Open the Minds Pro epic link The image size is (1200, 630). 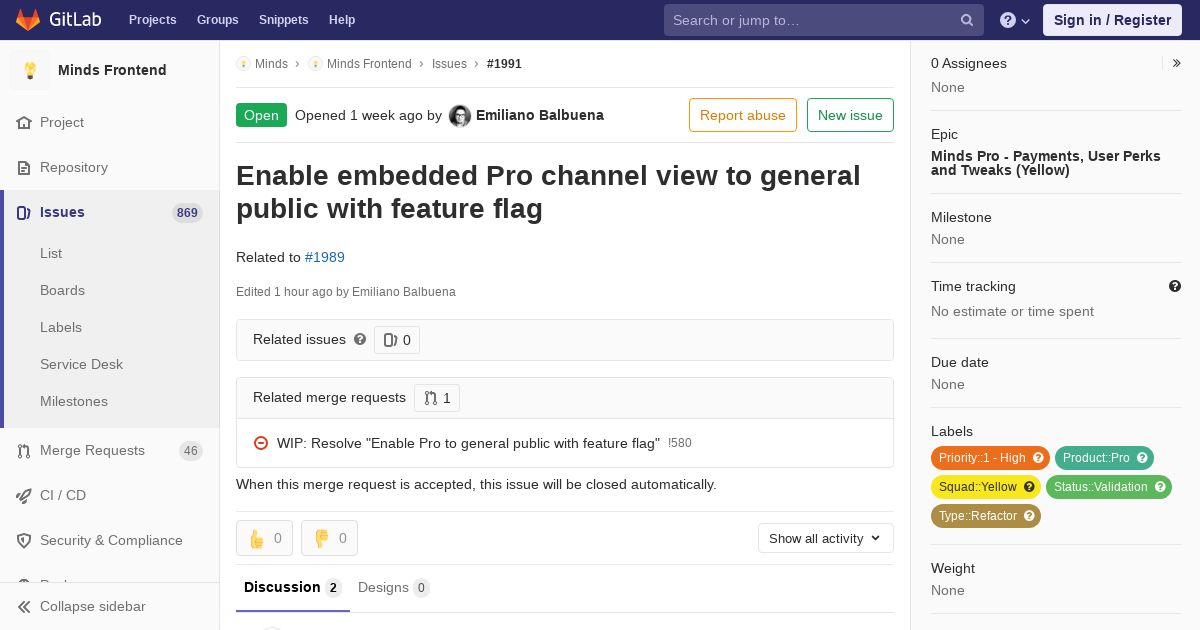pos(1046,163)
